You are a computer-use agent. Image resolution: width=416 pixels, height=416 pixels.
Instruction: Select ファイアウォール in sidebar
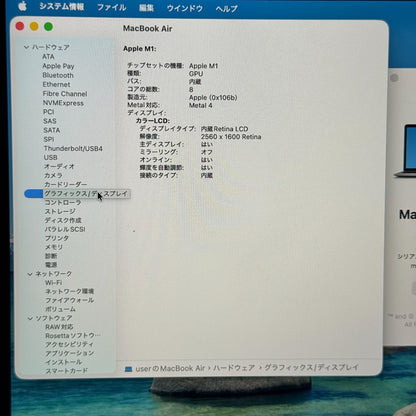click(x=70, y=301)
